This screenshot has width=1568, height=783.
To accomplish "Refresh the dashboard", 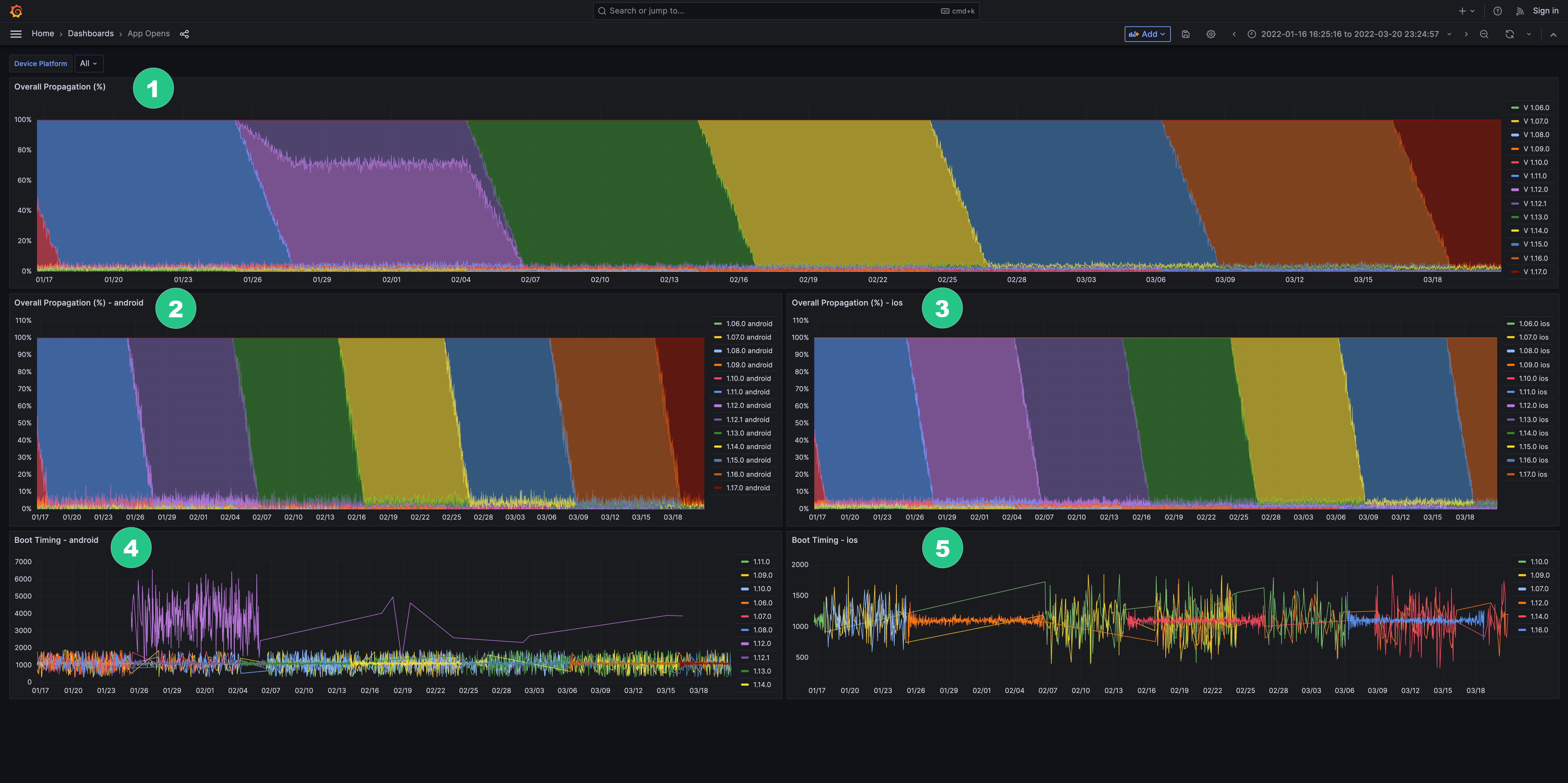I will (x=1509, y=34).
